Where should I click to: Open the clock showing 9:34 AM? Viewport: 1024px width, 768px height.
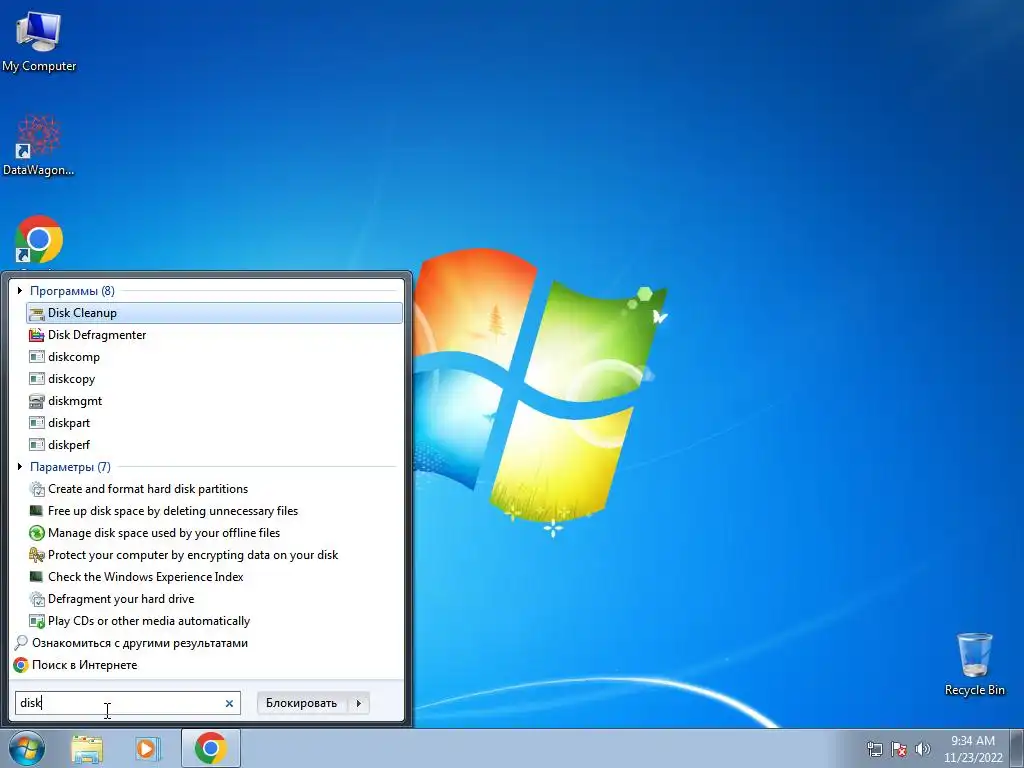[973, 749]
